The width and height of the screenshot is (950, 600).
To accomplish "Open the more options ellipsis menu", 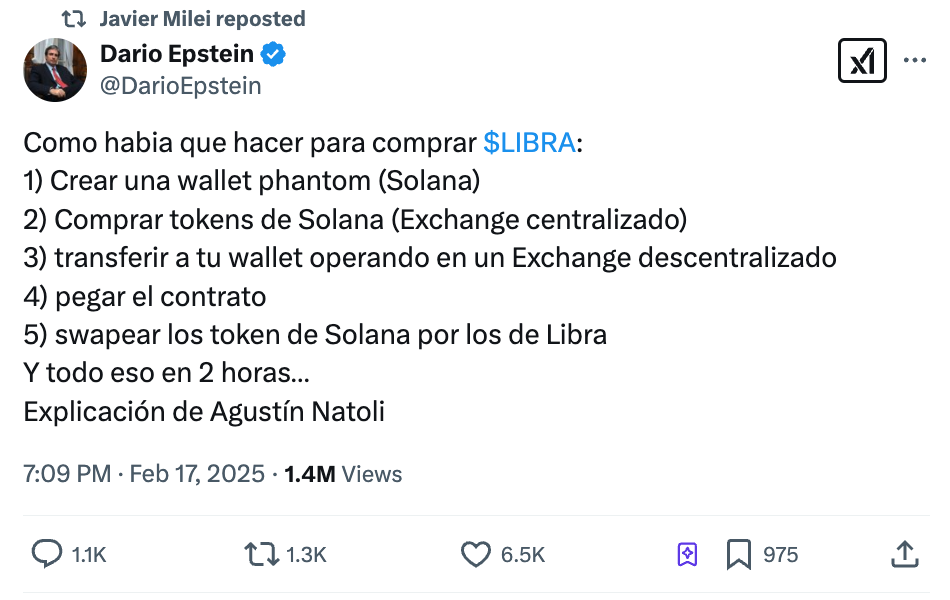I will pyautogui.click(x=914, y=60).
